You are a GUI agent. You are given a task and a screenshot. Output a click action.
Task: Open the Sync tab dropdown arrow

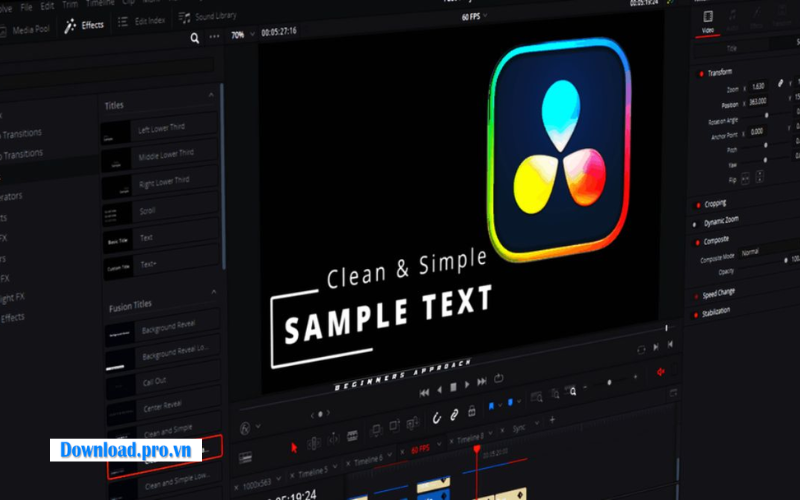(x=537, y=423)
